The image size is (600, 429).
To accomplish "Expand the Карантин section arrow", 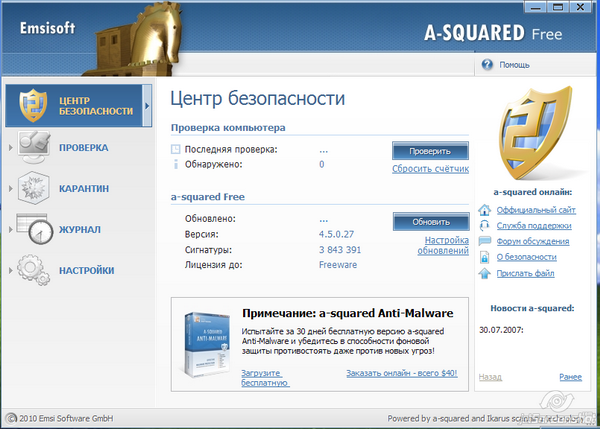I will click(x=11, y=188).
